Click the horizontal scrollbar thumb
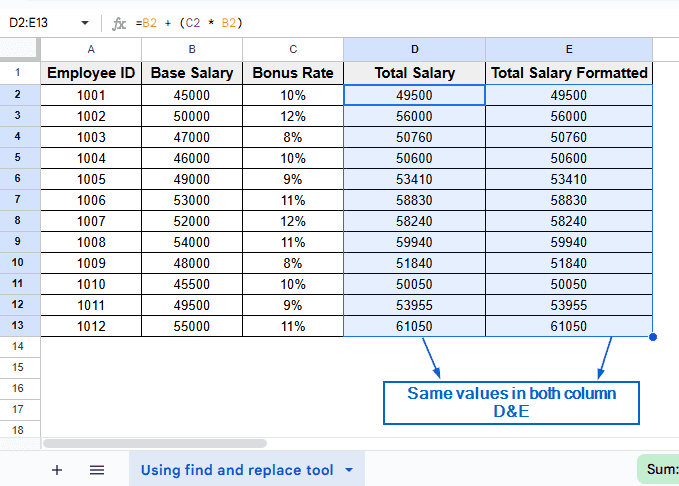Viewport: 679px width, 486px height. [x=155, y=444]
